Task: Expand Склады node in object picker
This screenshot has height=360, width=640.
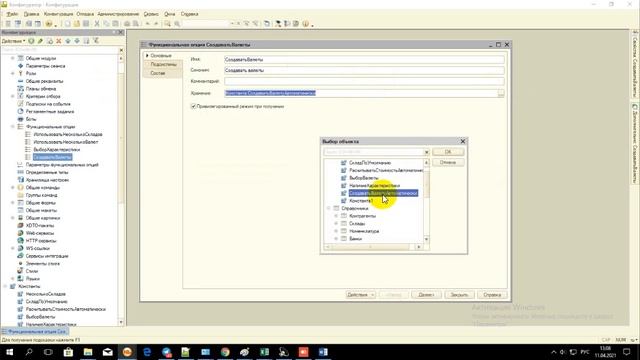Action: pyautogui.click(x=336, y=223)
